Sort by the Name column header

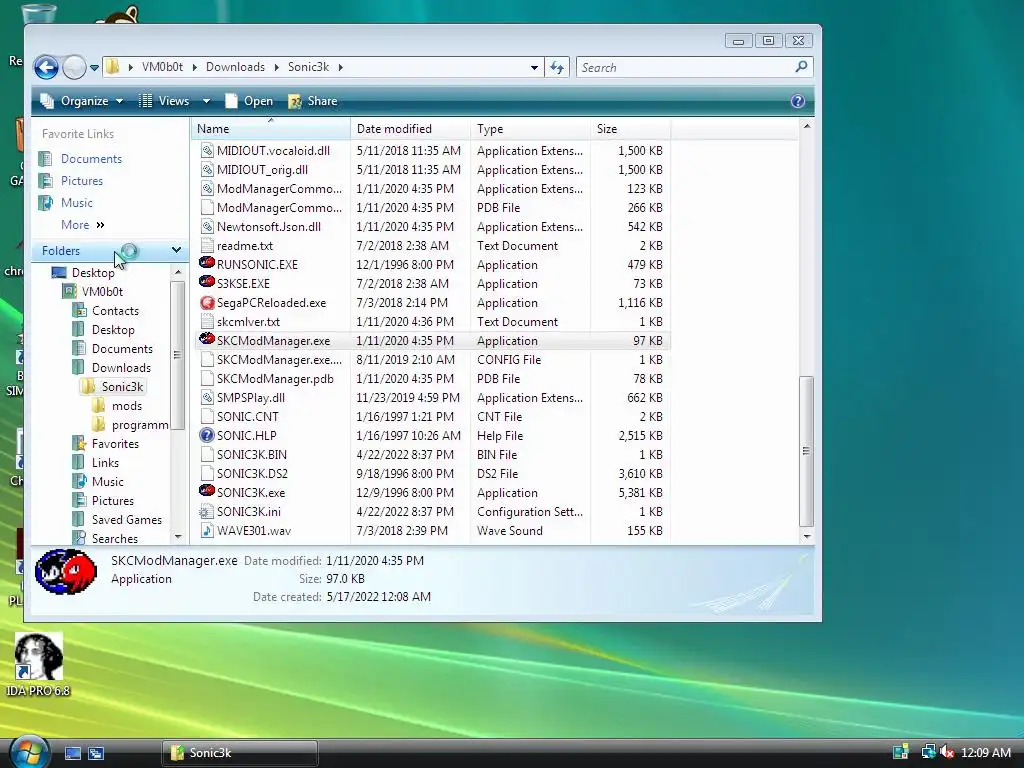[270, 129]
